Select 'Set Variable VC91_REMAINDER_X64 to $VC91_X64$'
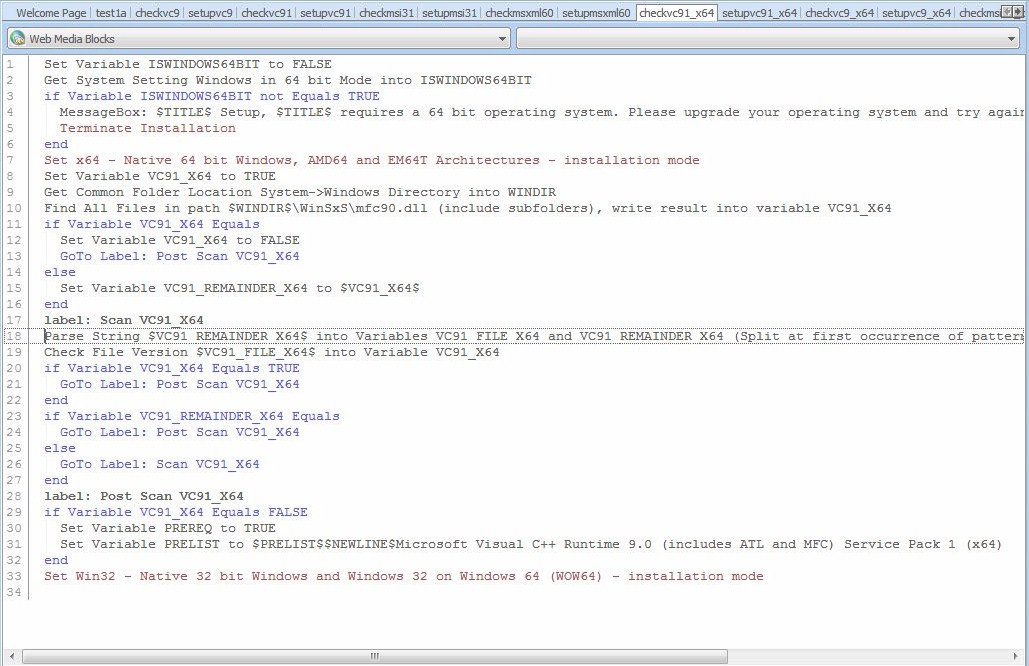 pyautogui.click(x=240, y=288)
